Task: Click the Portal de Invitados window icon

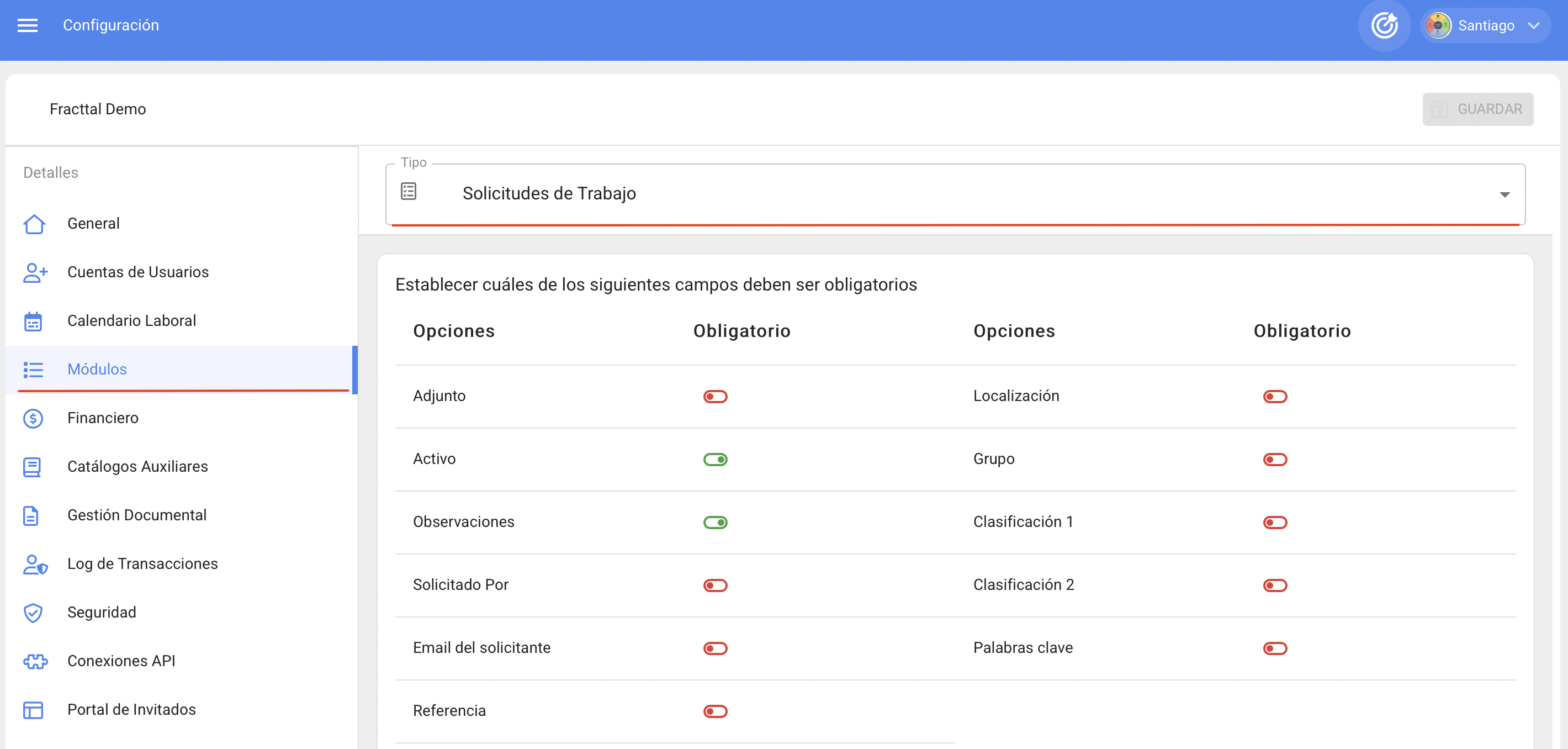Action: (33, 710)
